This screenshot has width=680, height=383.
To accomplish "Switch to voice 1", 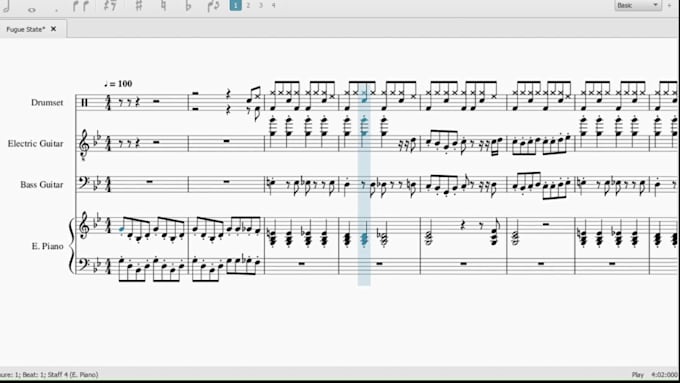I will pos(235,5).
